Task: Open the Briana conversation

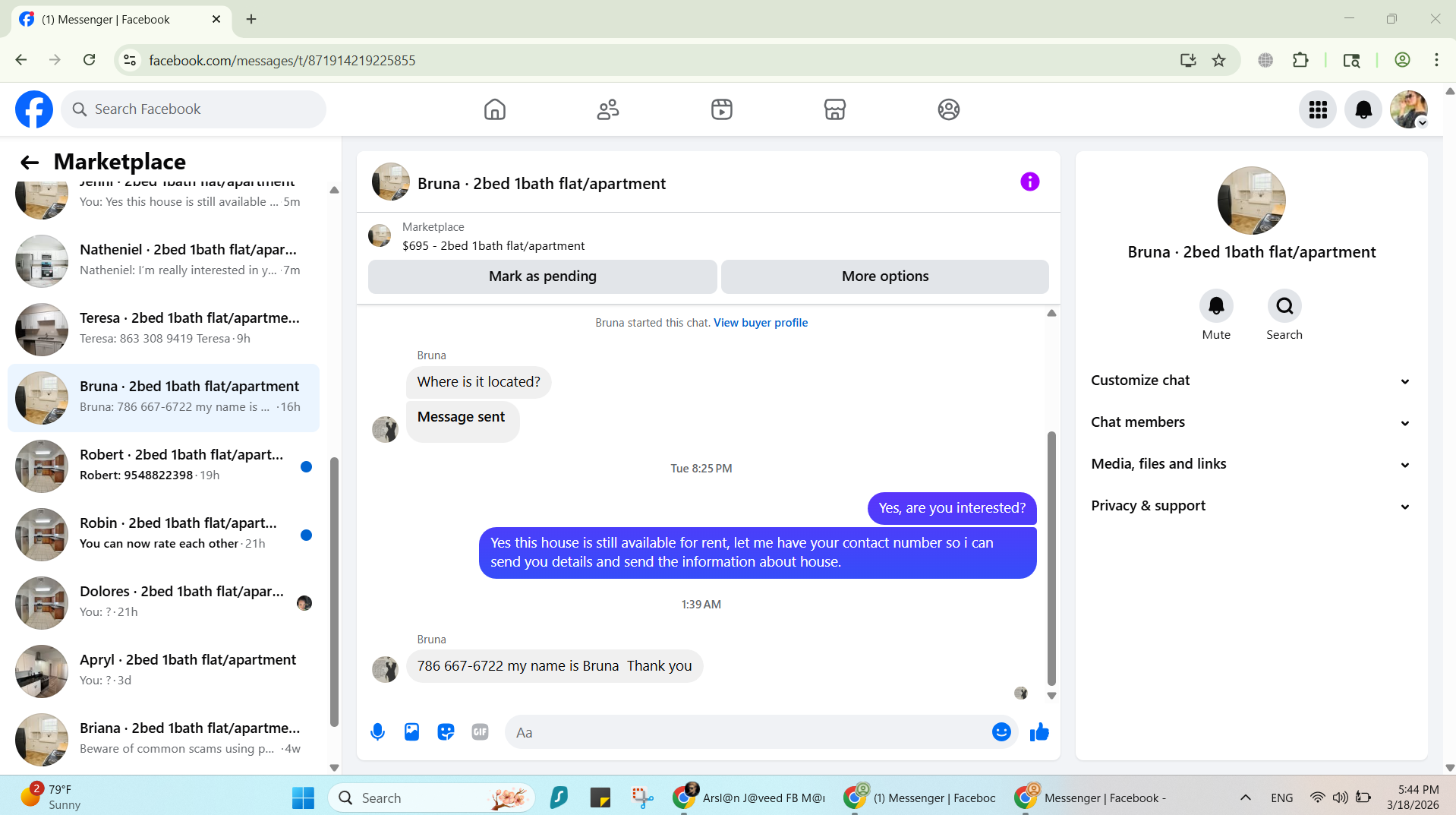Action: pyautogui.click(x=163, y=739)
